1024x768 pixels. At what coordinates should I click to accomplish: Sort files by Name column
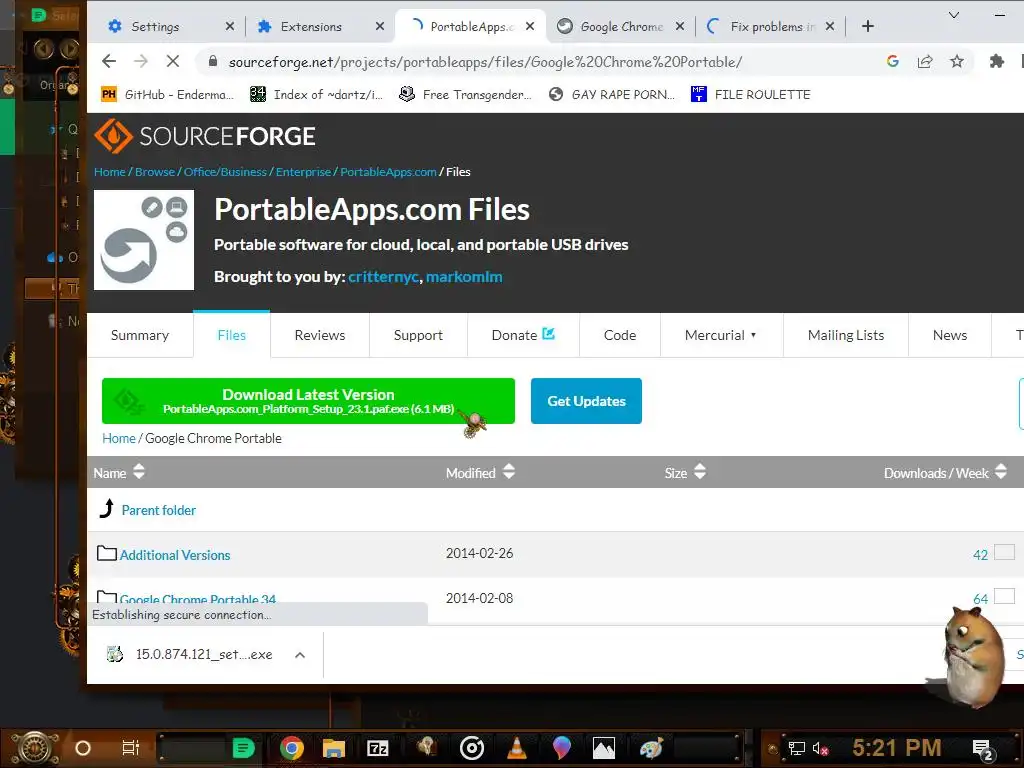119,472
